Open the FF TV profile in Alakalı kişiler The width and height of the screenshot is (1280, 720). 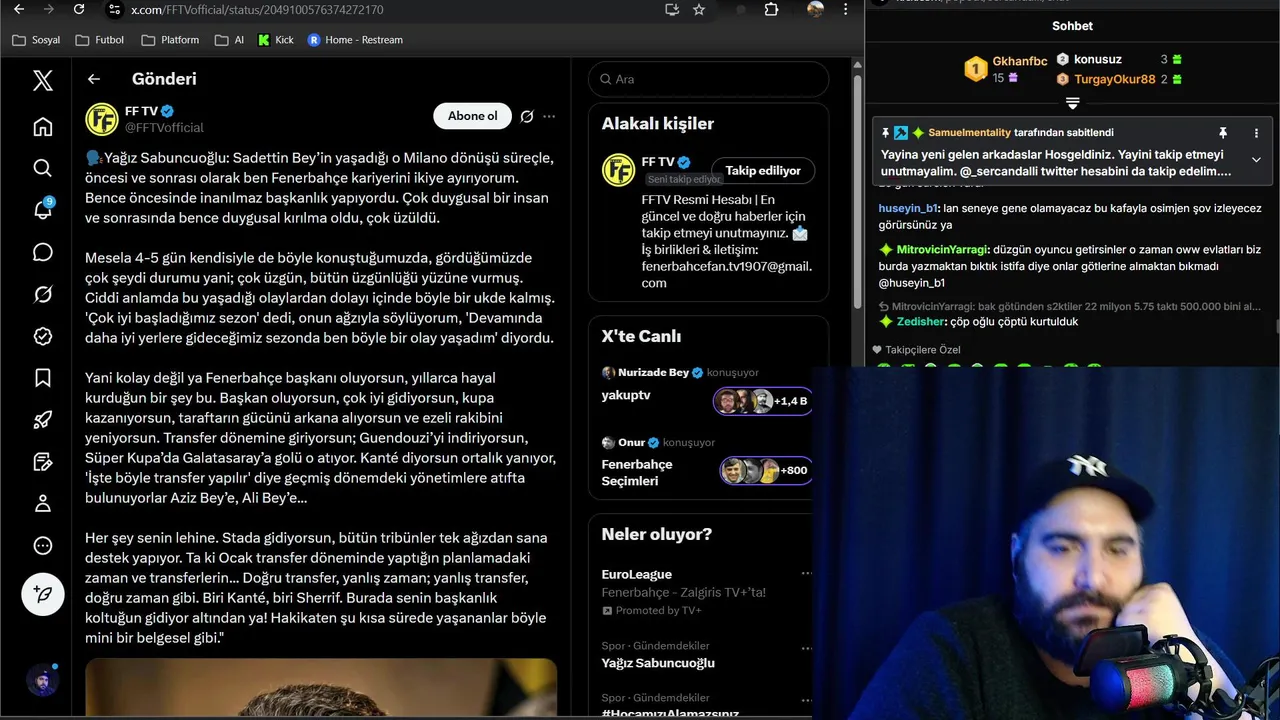(658, 162)
